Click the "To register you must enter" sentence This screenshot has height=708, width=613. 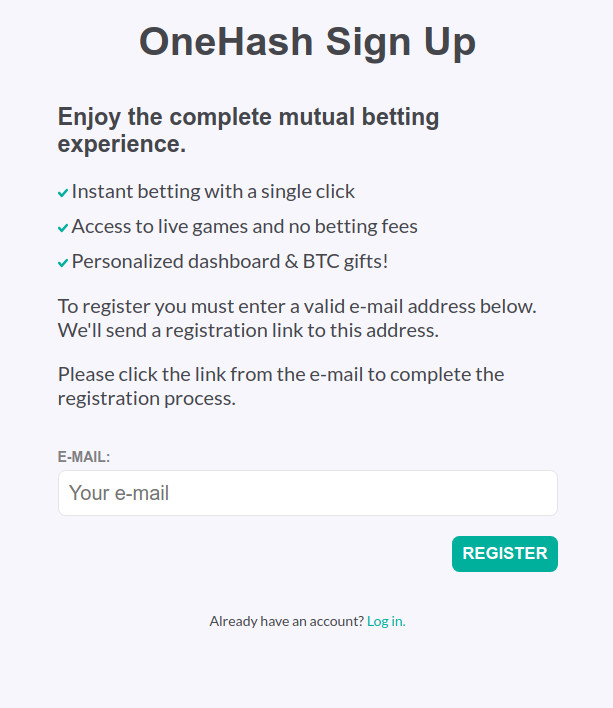coord(296,305)
